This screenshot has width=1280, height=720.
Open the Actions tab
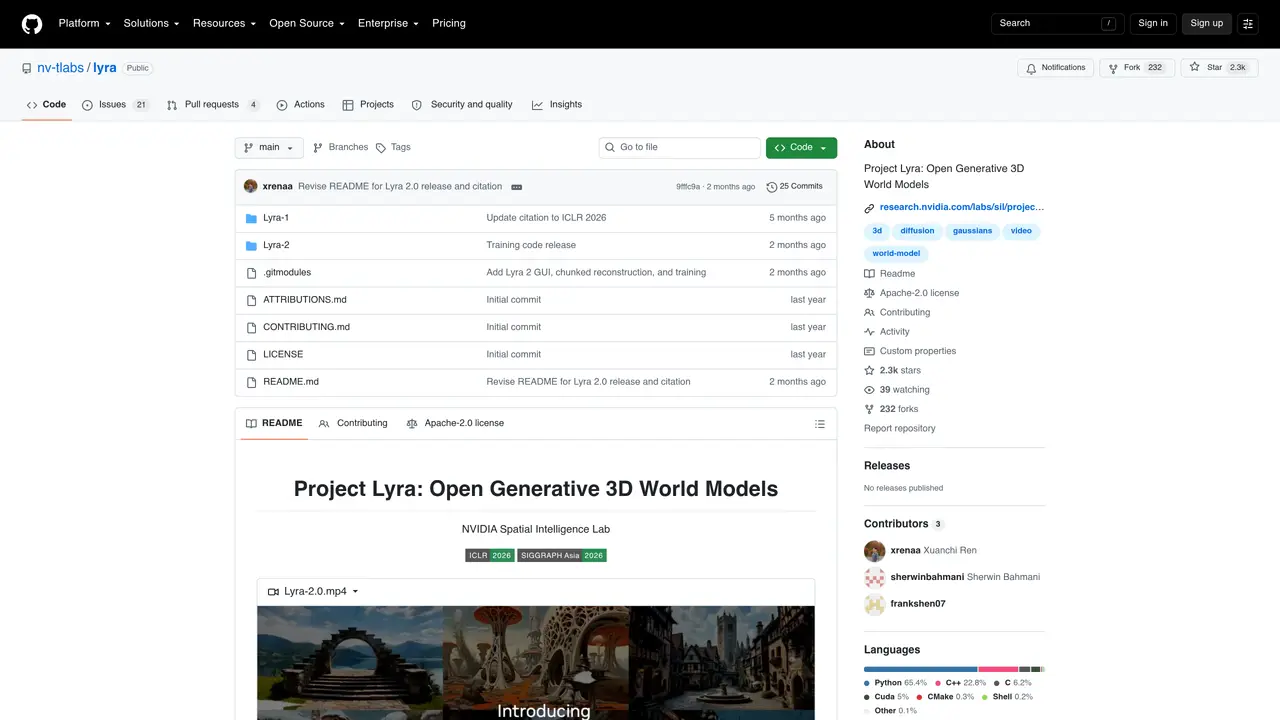[300, 105]
